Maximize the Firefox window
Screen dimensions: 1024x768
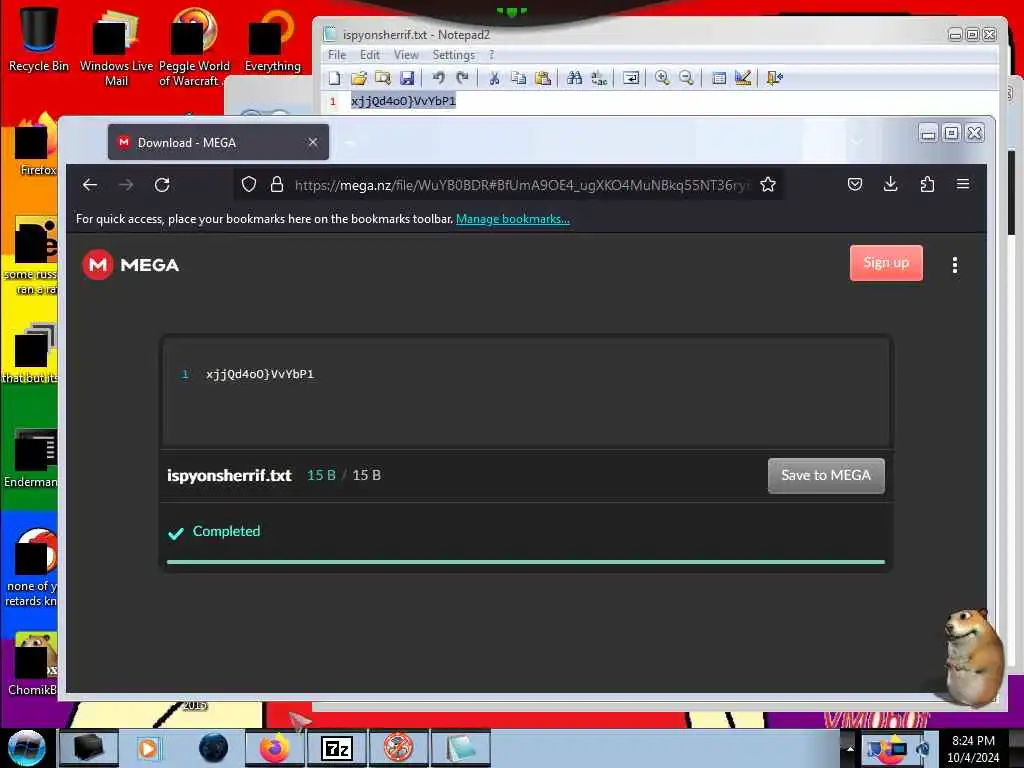click(952, 133)
